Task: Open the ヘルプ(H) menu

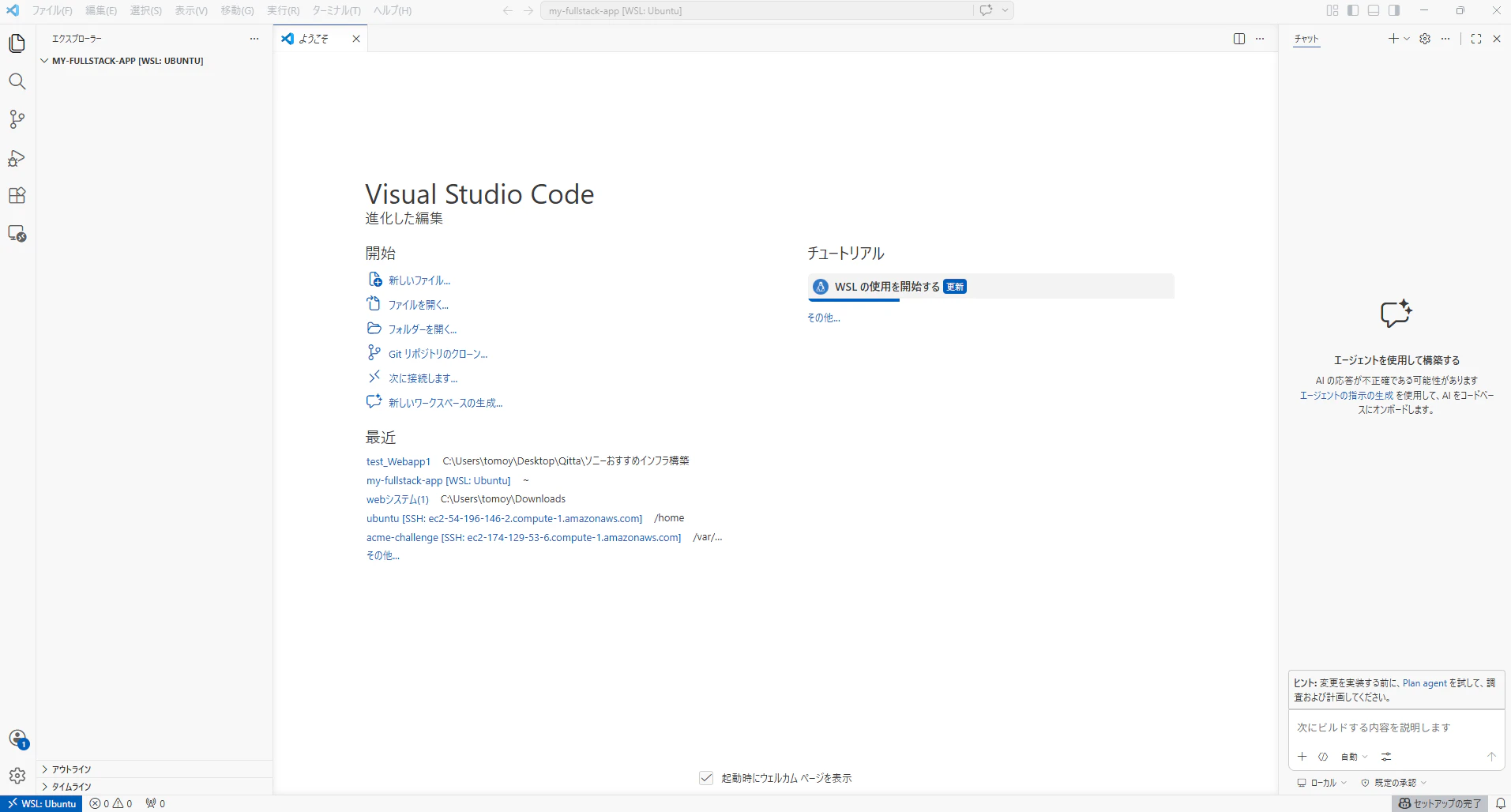Action: click(393, 10)
